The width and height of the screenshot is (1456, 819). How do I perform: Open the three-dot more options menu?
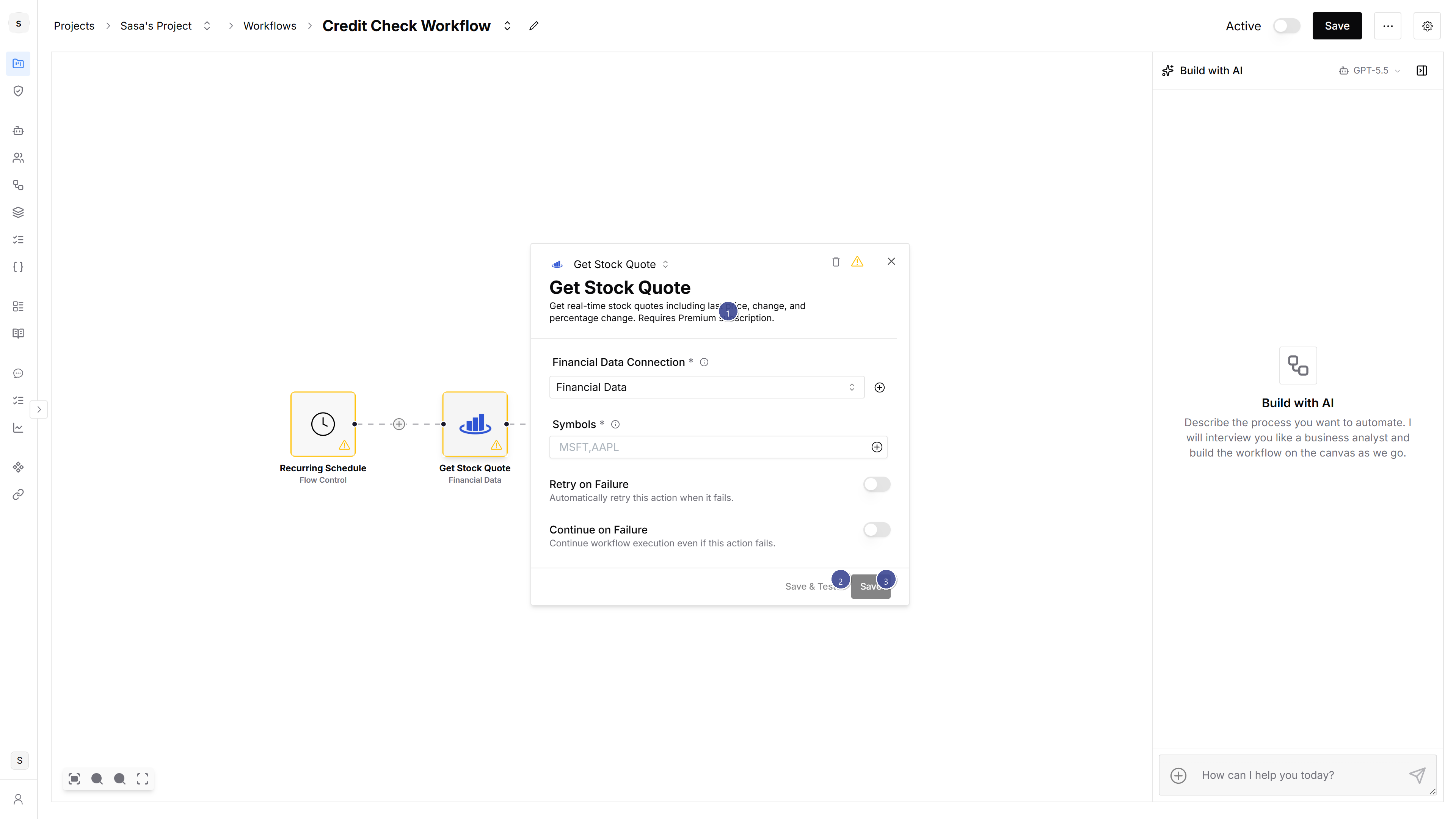coord(1388,26)
